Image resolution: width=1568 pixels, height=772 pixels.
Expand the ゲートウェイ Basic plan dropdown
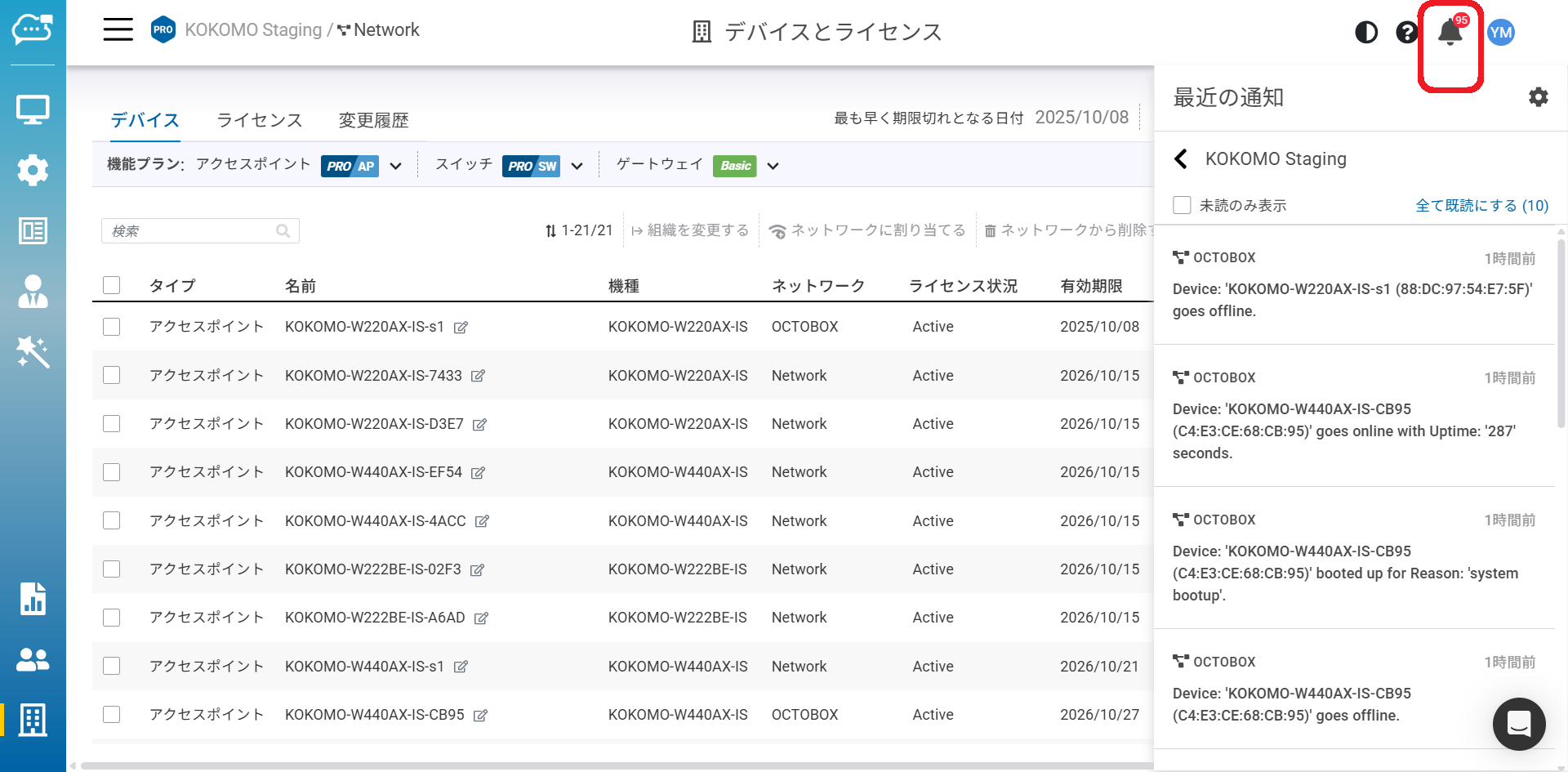(x=773, y=166)
